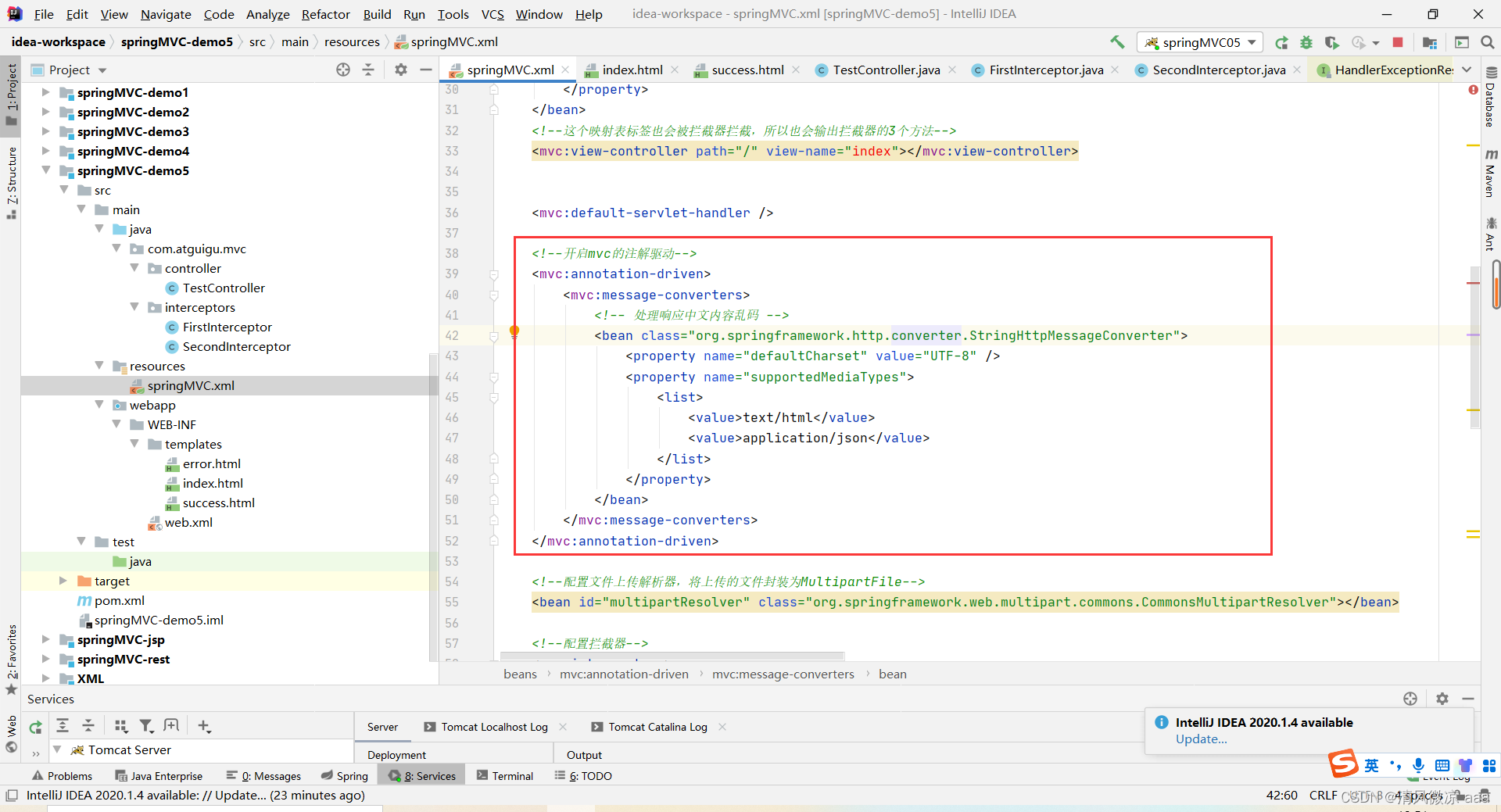The height and width of the screenshot is (812, 1501).
Task: Click Filter icon in Services toolbar
Action: point(146,726)
